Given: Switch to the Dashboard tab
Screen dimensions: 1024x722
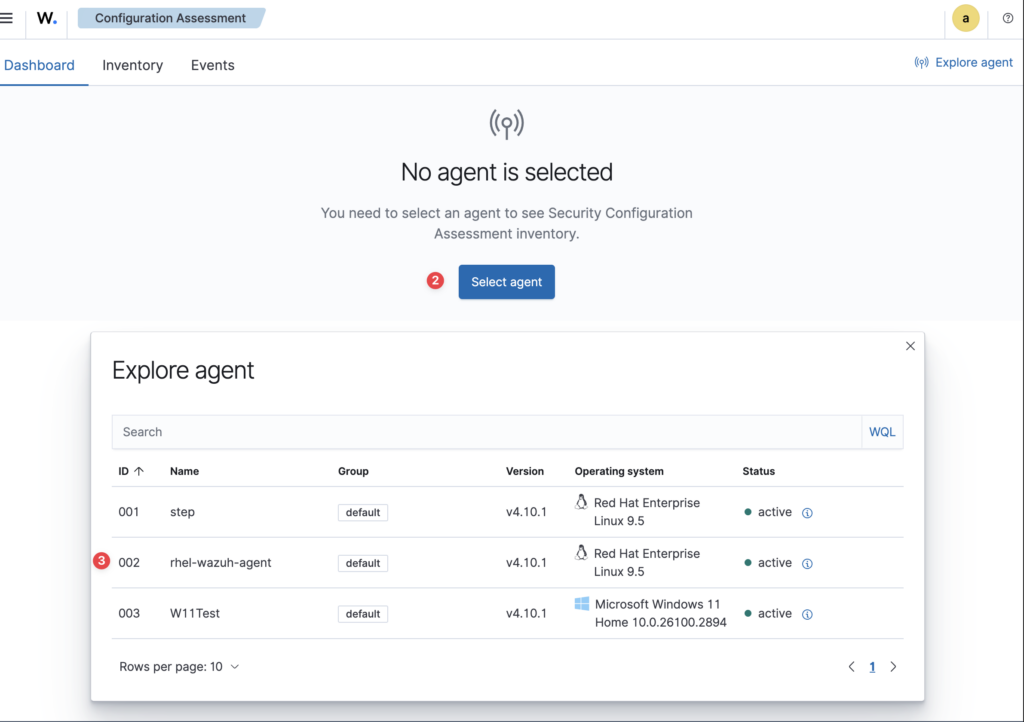Looking at the screenshot, I should [39, 65].
